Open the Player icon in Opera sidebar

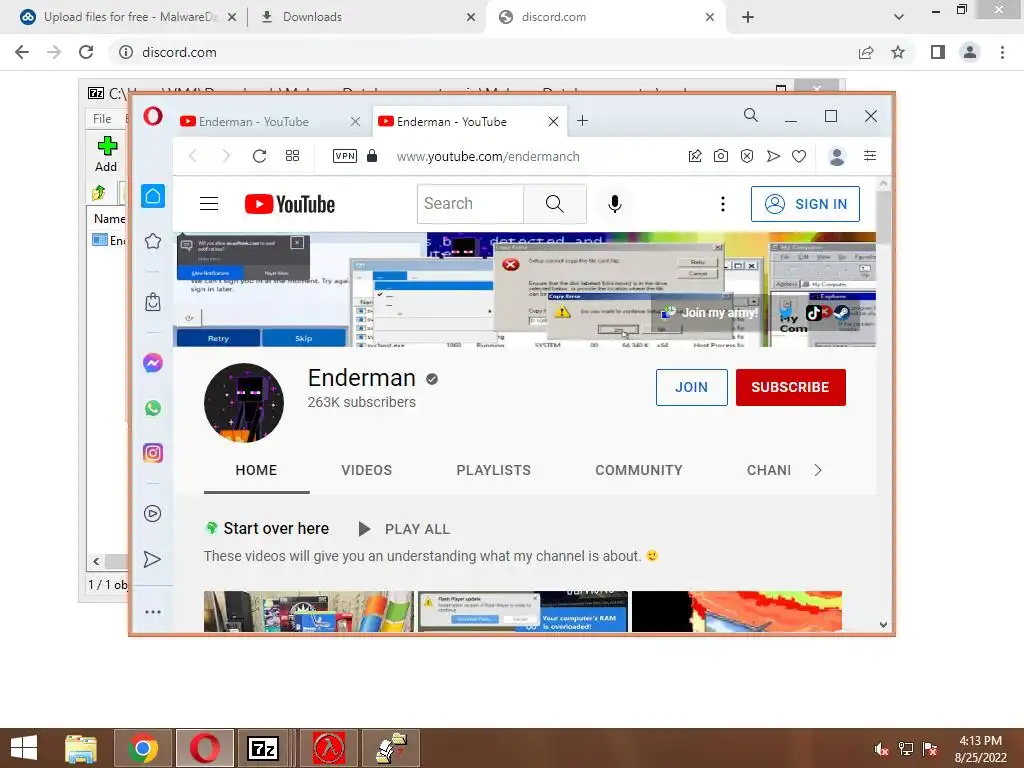click(x=152, y=513)
